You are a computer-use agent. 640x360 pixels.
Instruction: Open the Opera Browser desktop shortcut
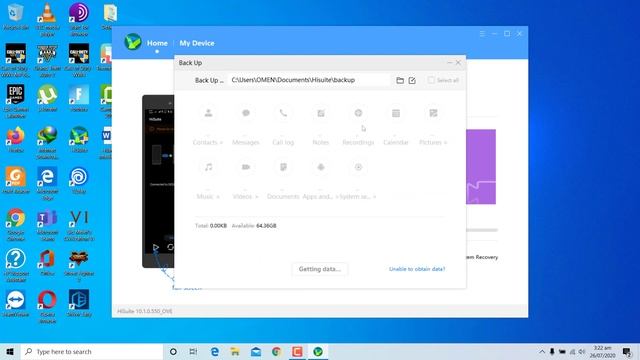[47, 307]
